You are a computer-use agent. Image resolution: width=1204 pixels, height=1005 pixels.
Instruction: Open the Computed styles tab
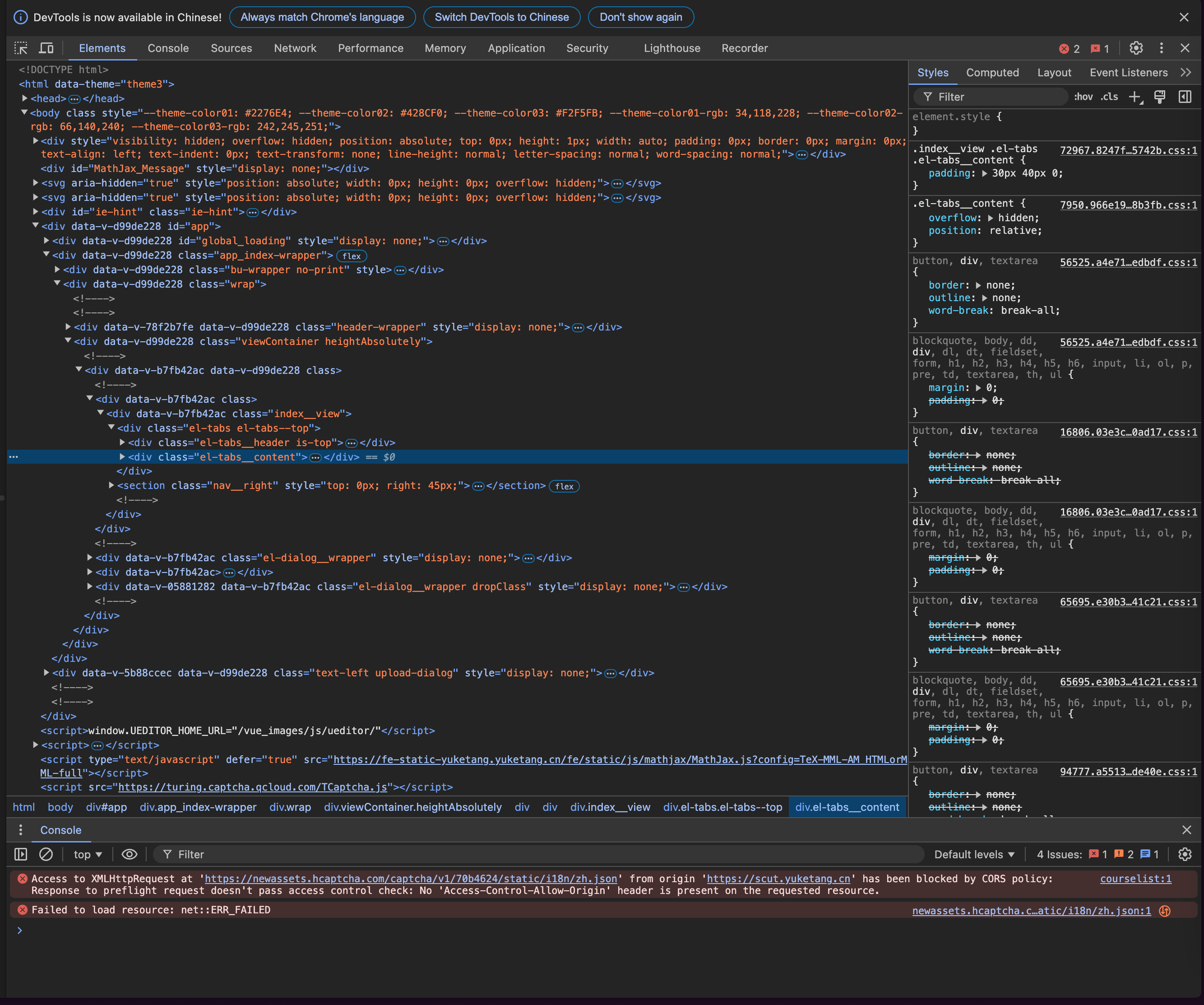tap(992, 73)
